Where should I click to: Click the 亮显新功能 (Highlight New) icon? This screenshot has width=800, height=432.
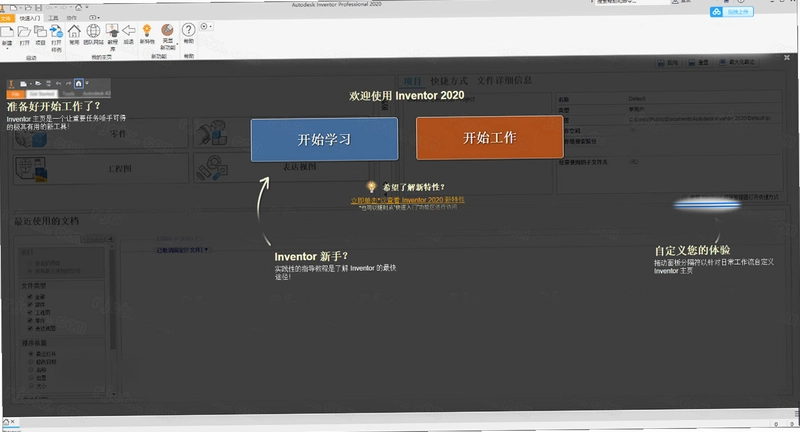[167, 30]
